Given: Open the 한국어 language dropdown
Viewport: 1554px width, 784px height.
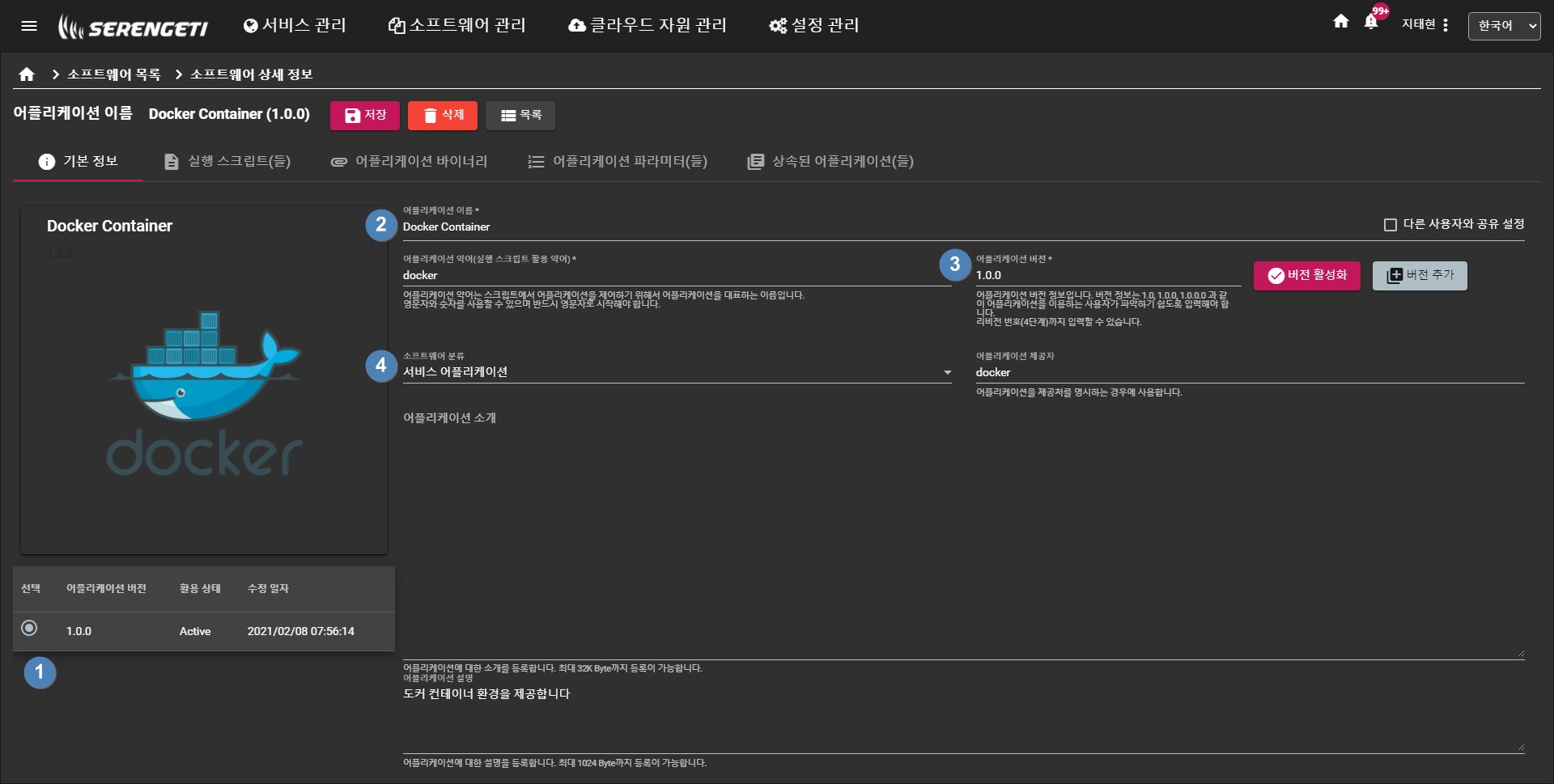Looking at the screenshot, I should [x=1504, y=26].
